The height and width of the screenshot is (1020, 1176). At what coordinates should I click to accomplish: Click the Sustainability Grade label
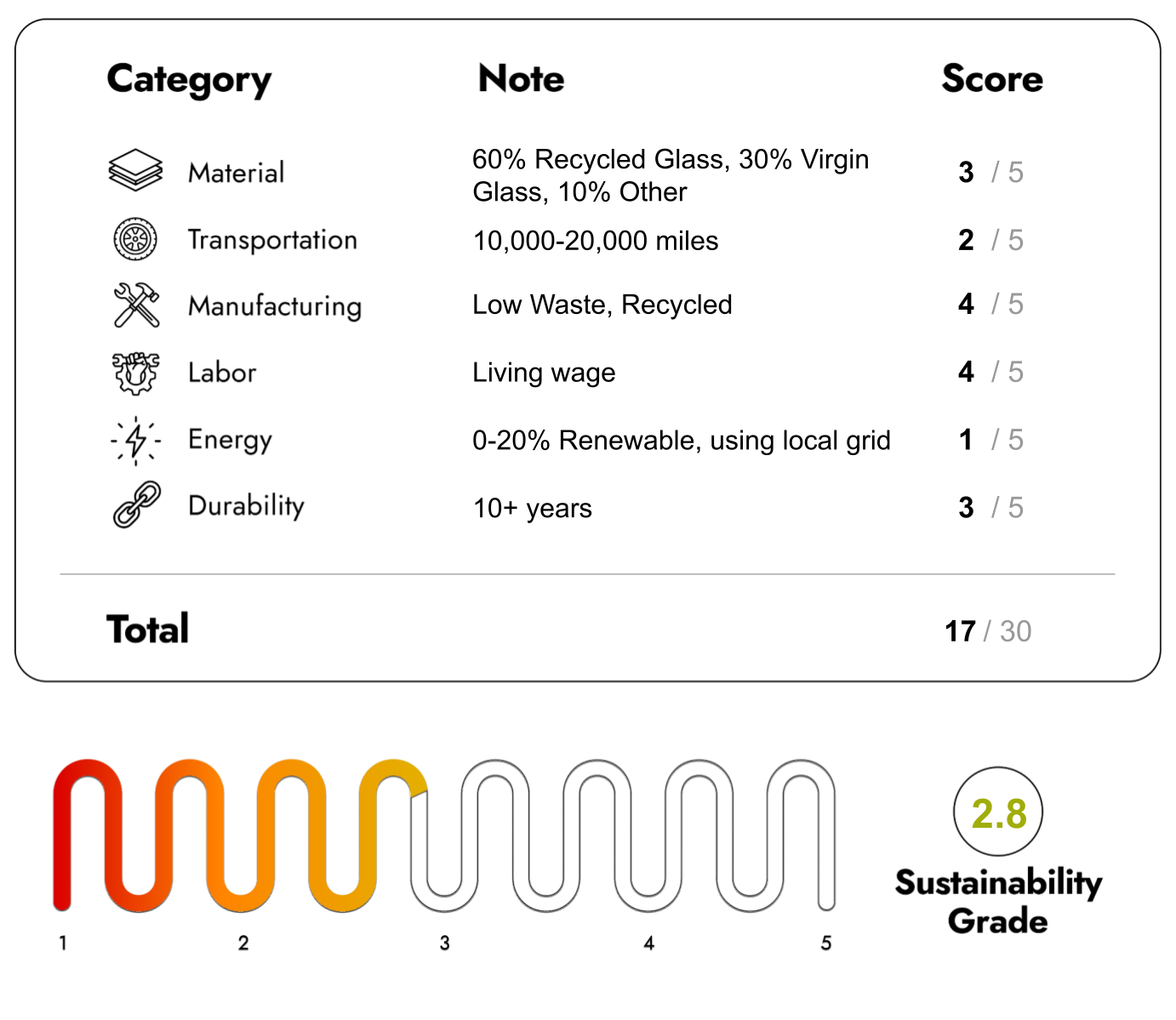point(998,902)
